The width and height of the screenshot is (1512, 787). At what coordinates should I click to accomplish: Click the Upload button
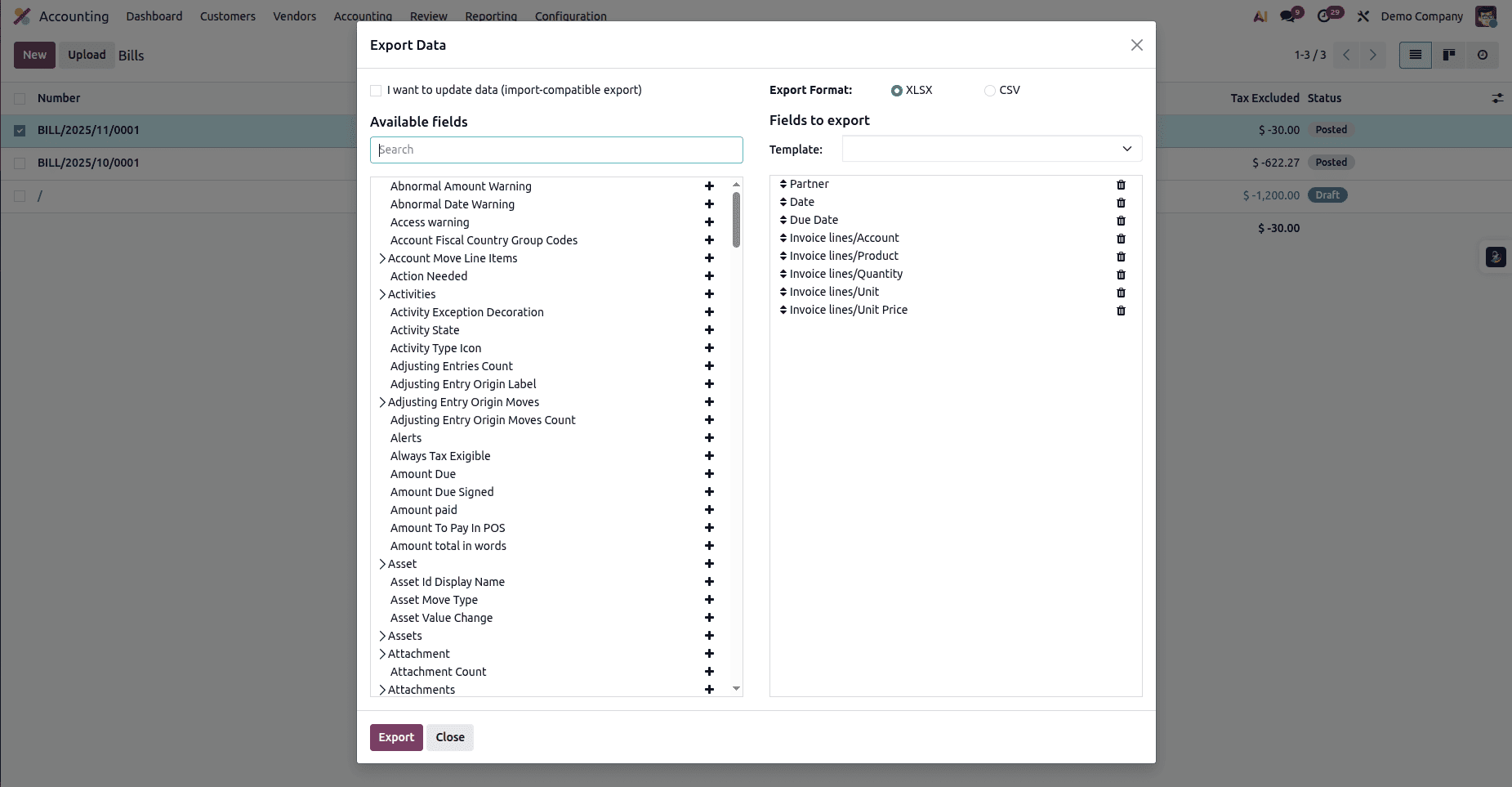coord(87,55)
